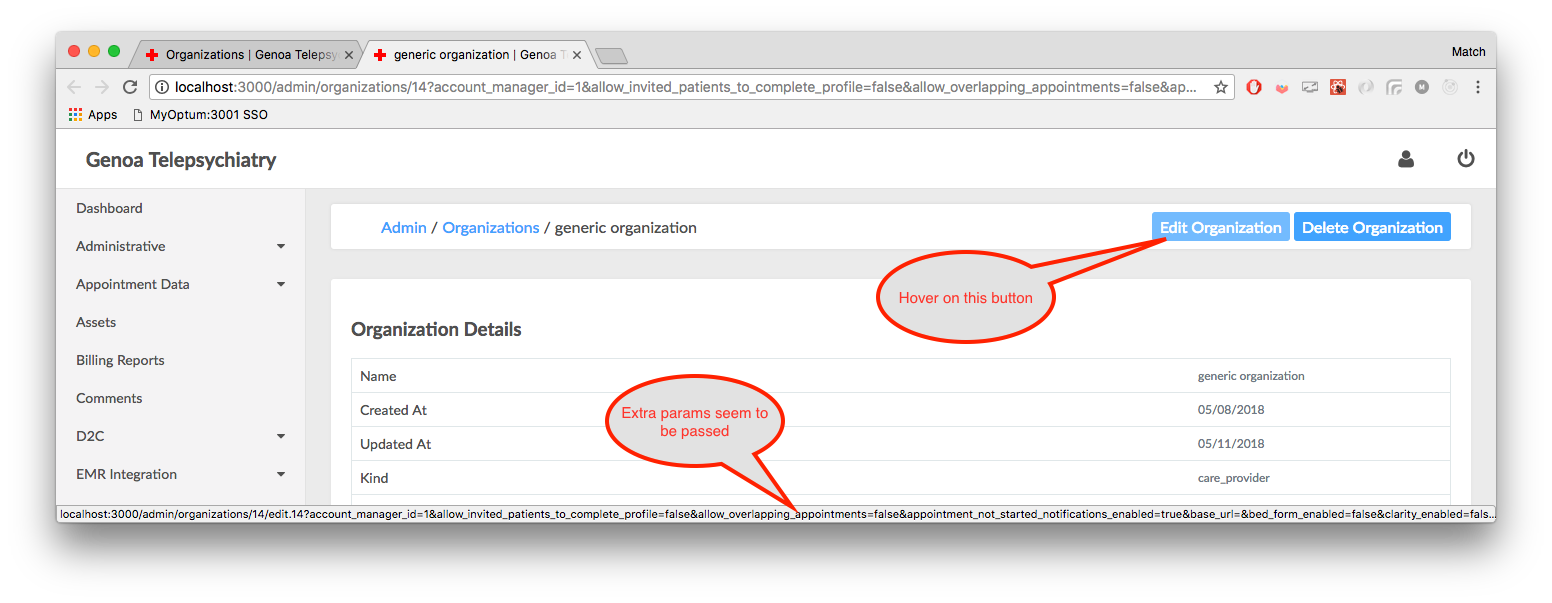Click the site info icon before localhost:3000

(162, 87)
